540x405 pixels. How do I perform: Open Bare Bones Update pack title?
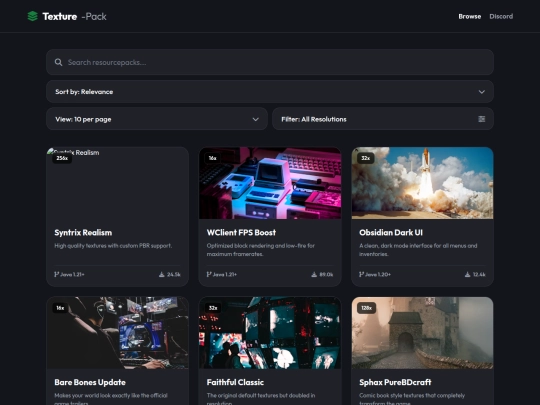point(90,382)
